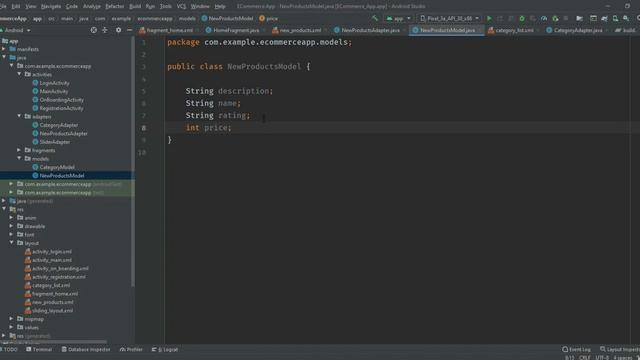The height and width of the screenshot is (360, 640).
Task: Expand the manifests folder
Action: pyautogui.click(x=4, y=49)
